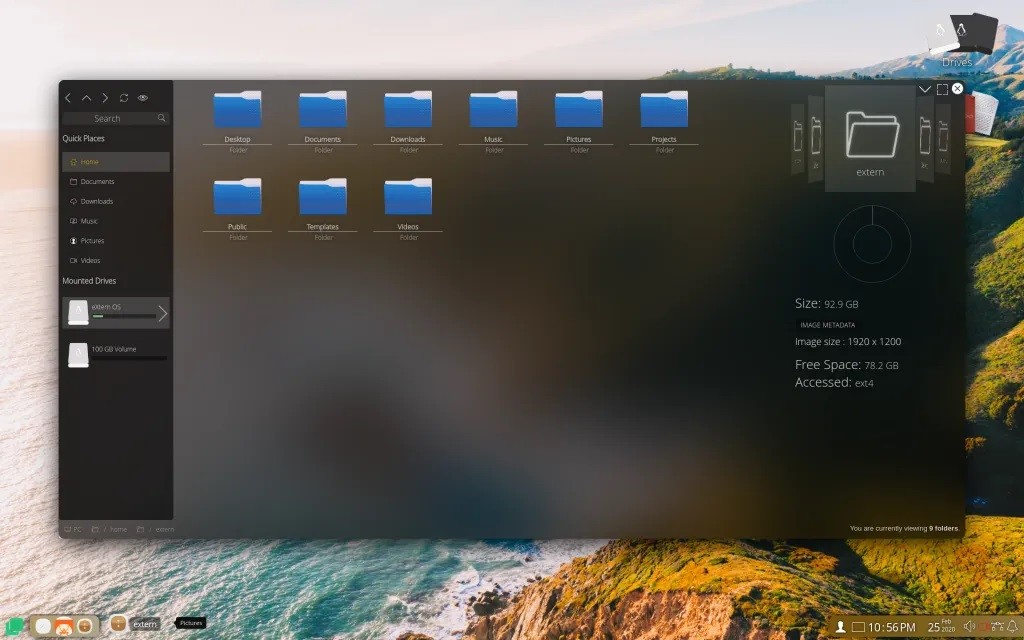This screenshot has height=640, width=1024.
Task: Click the 'Mounted Drives' heading
Action: click(89, 281)
